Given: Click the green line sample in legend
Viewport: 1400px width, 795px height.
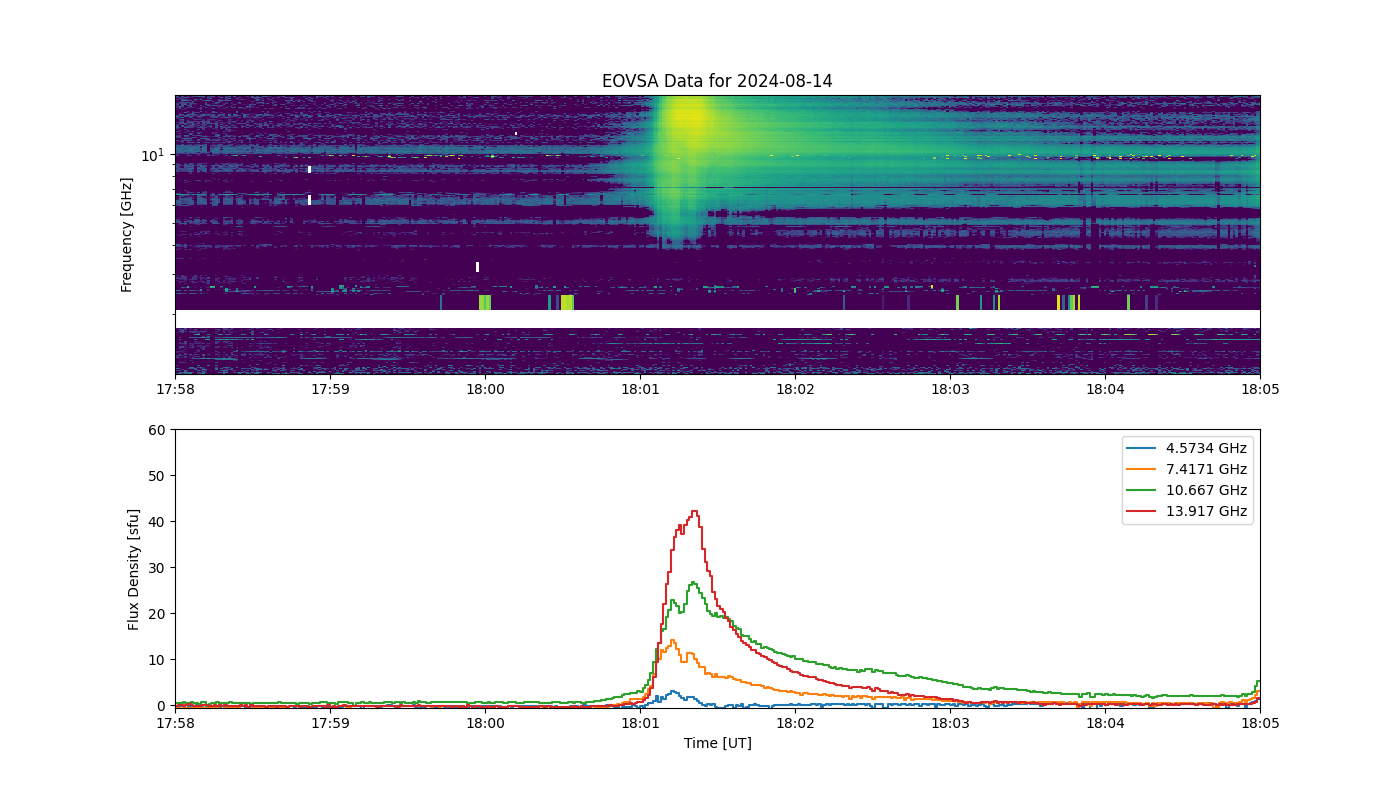Looking at the screenshot, I should pos(1143,490).
